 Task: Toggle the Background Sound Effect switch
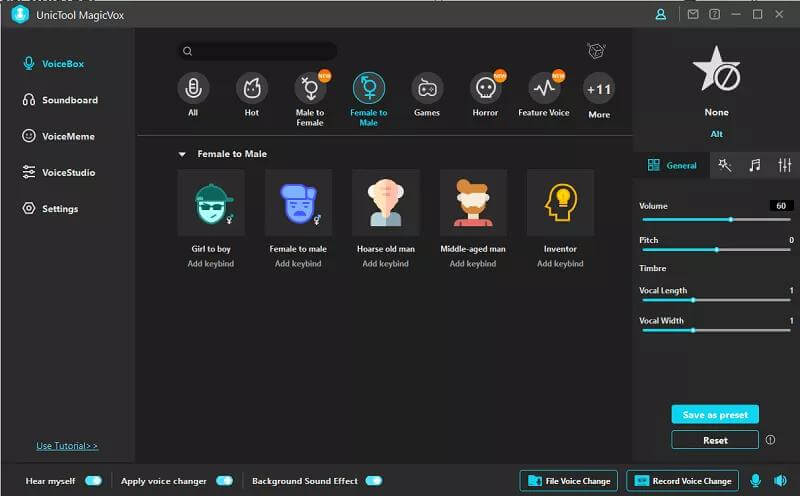pos(374,481)
